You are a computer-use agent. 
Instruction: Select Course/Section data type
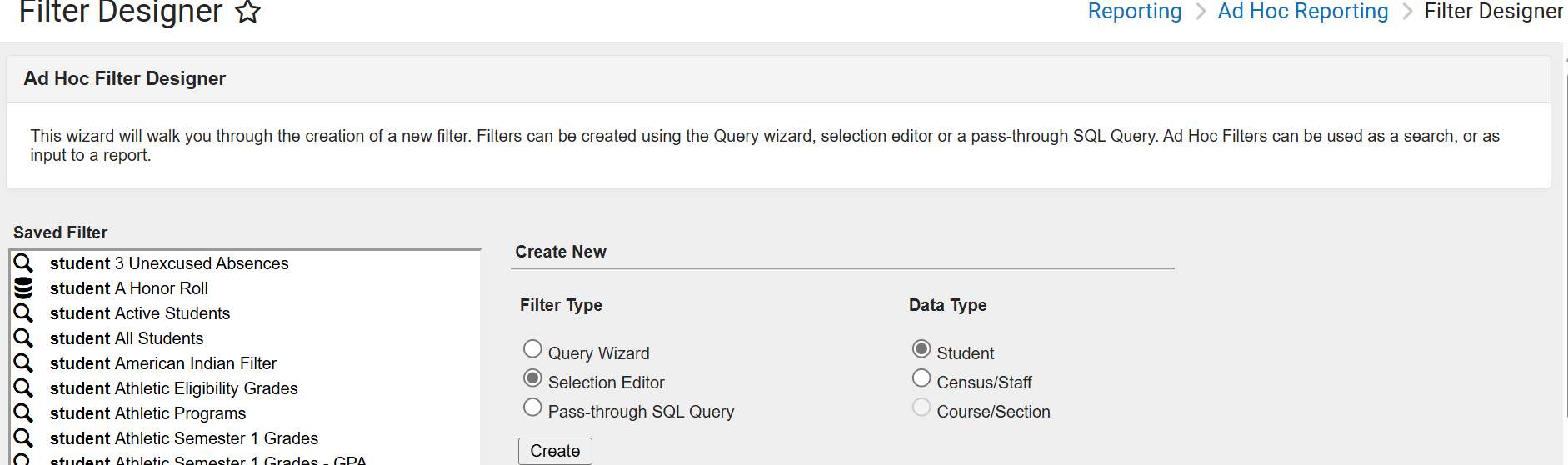(921, 407)
